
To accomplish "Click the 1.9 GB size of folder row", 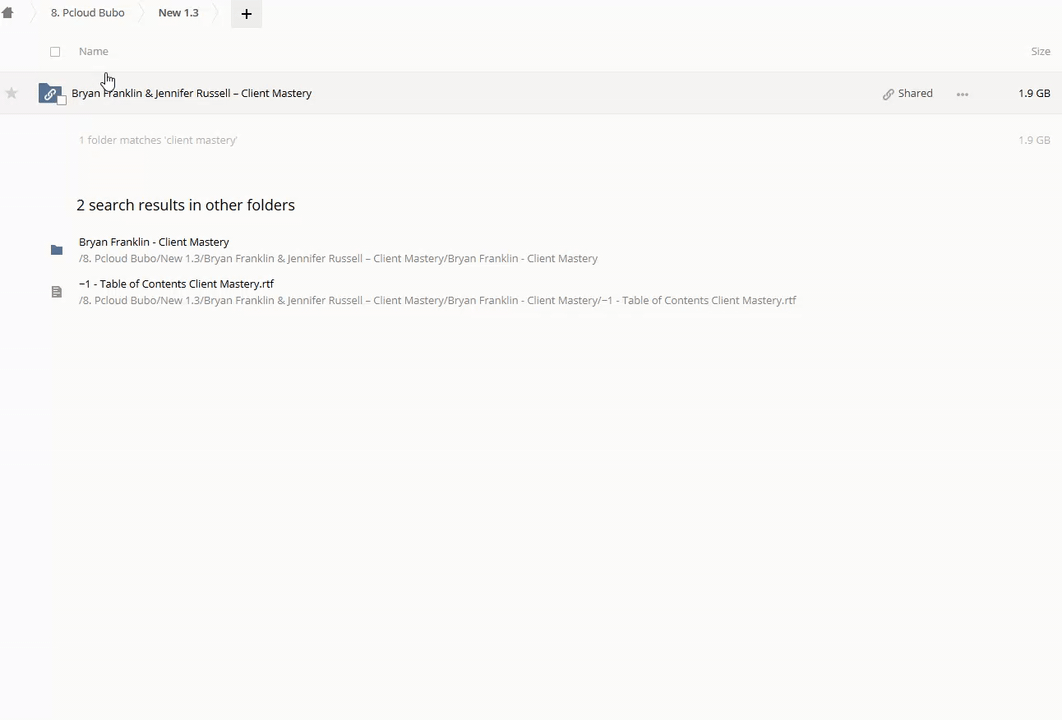I will click(1034, 93).
